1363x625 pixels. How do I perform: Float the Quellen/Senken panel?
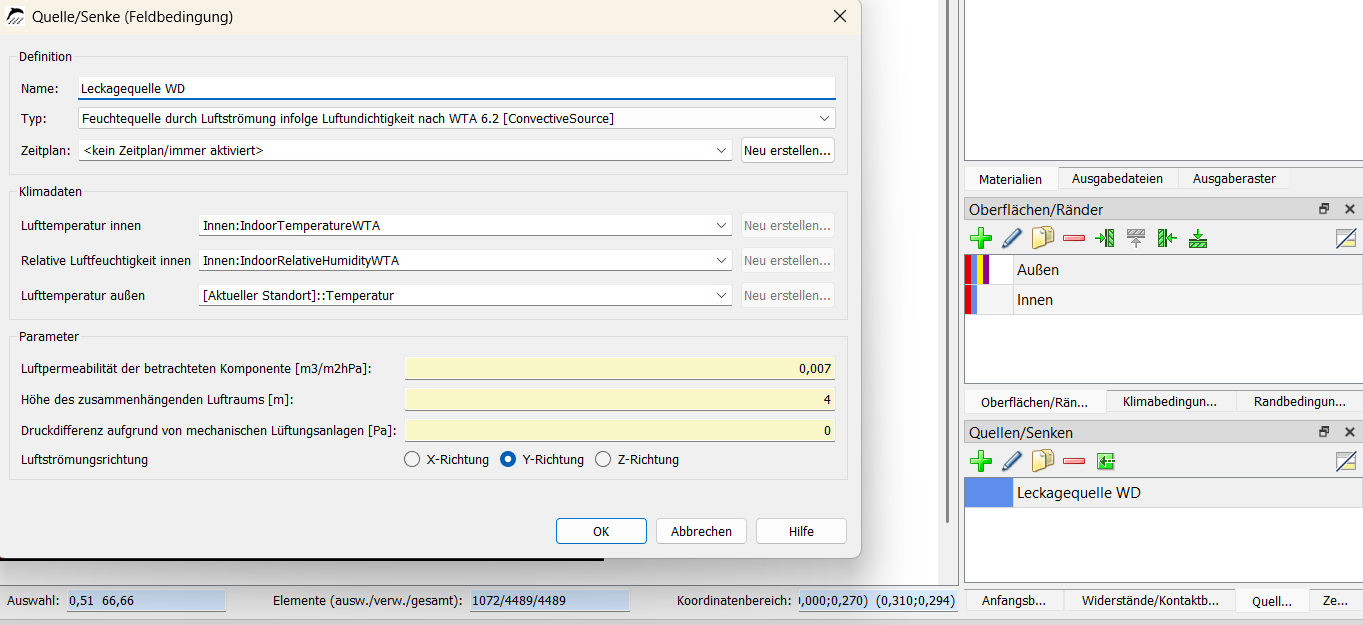(x=1324, y=432)
